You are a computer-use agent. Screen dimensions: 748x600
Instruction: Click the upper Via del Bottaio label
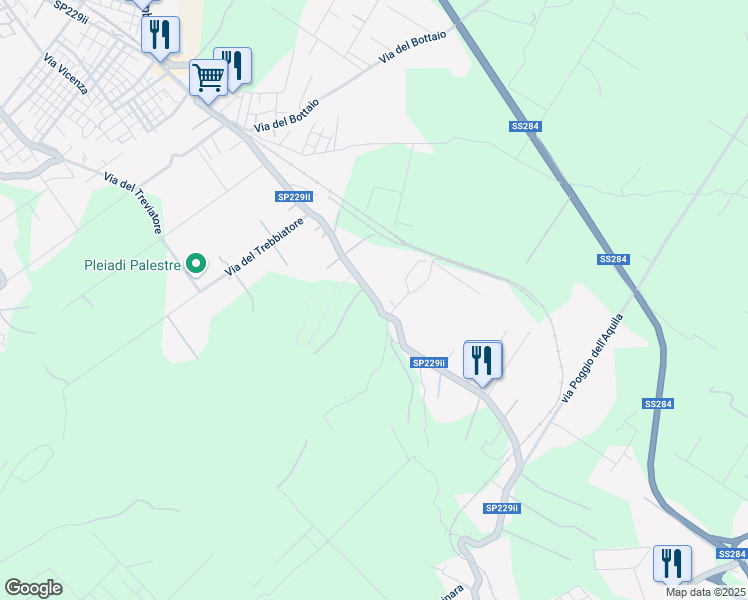pos(412,47)
